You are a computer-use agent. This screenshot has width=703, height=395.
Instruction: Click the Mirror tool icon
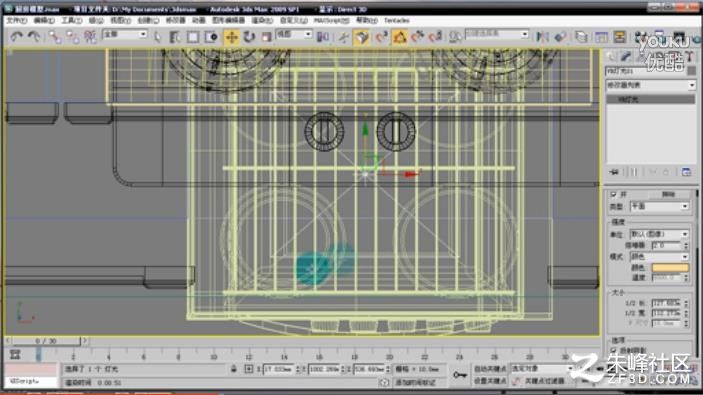tap(542, 37)
